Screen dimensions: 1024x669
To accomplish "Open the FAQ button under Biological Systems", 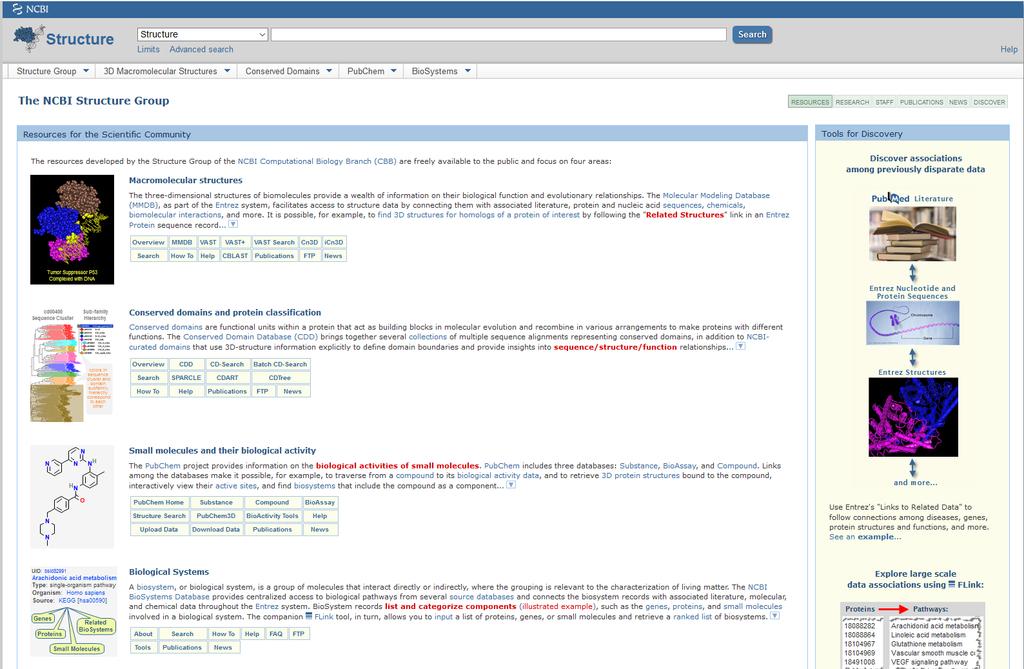I will [x=276, y=634].
